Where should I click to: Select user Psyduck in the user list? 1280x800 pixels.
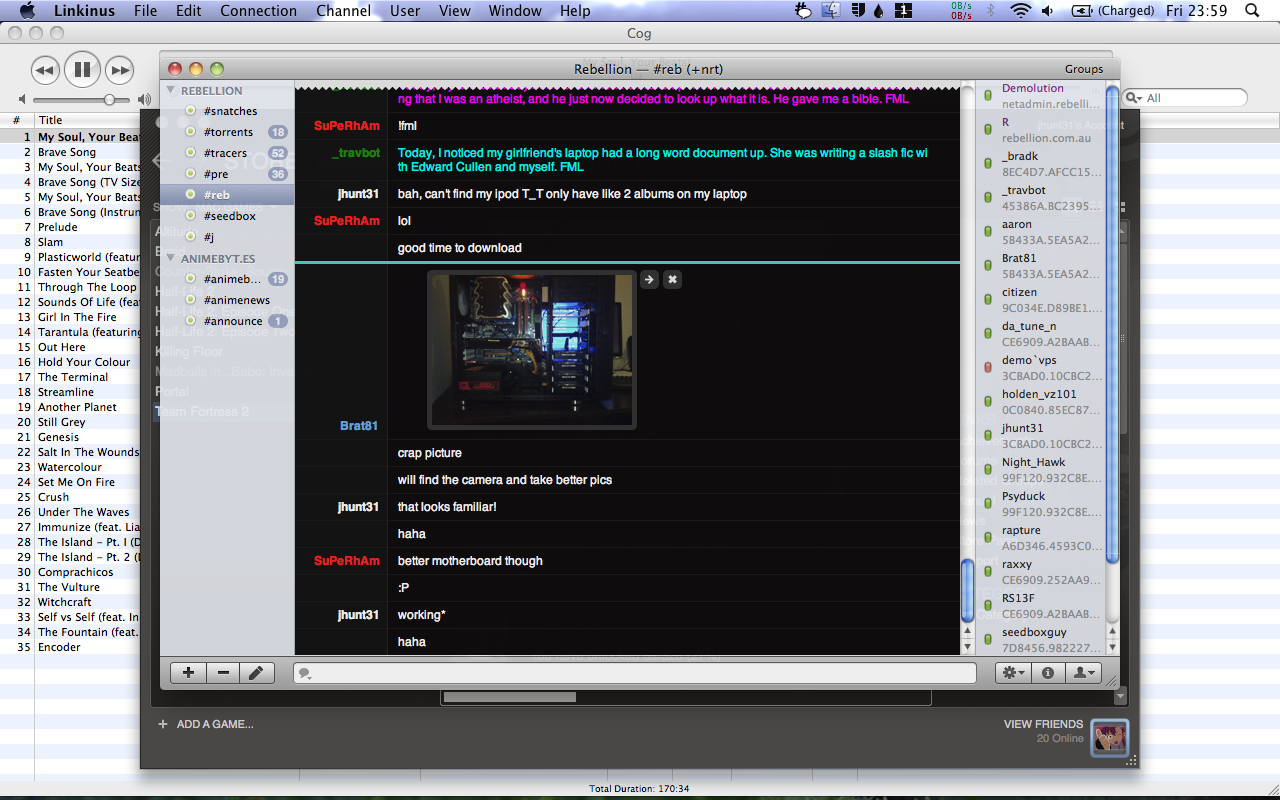click(1040, 504)
